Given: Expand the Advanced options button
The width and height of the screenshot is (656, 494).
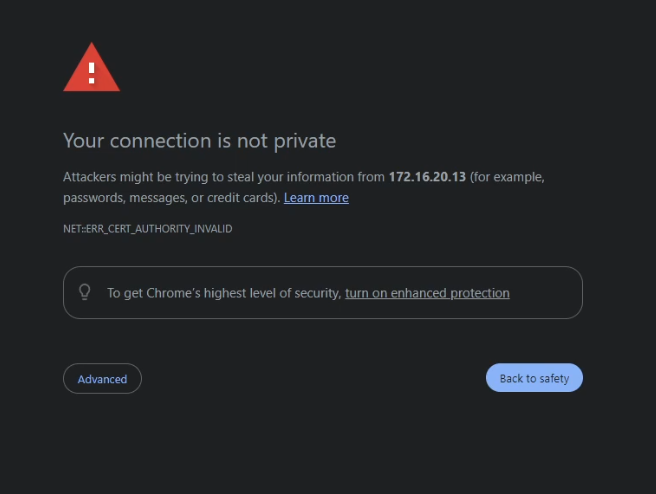Looking at the screenshot, I should pos(102,379).
